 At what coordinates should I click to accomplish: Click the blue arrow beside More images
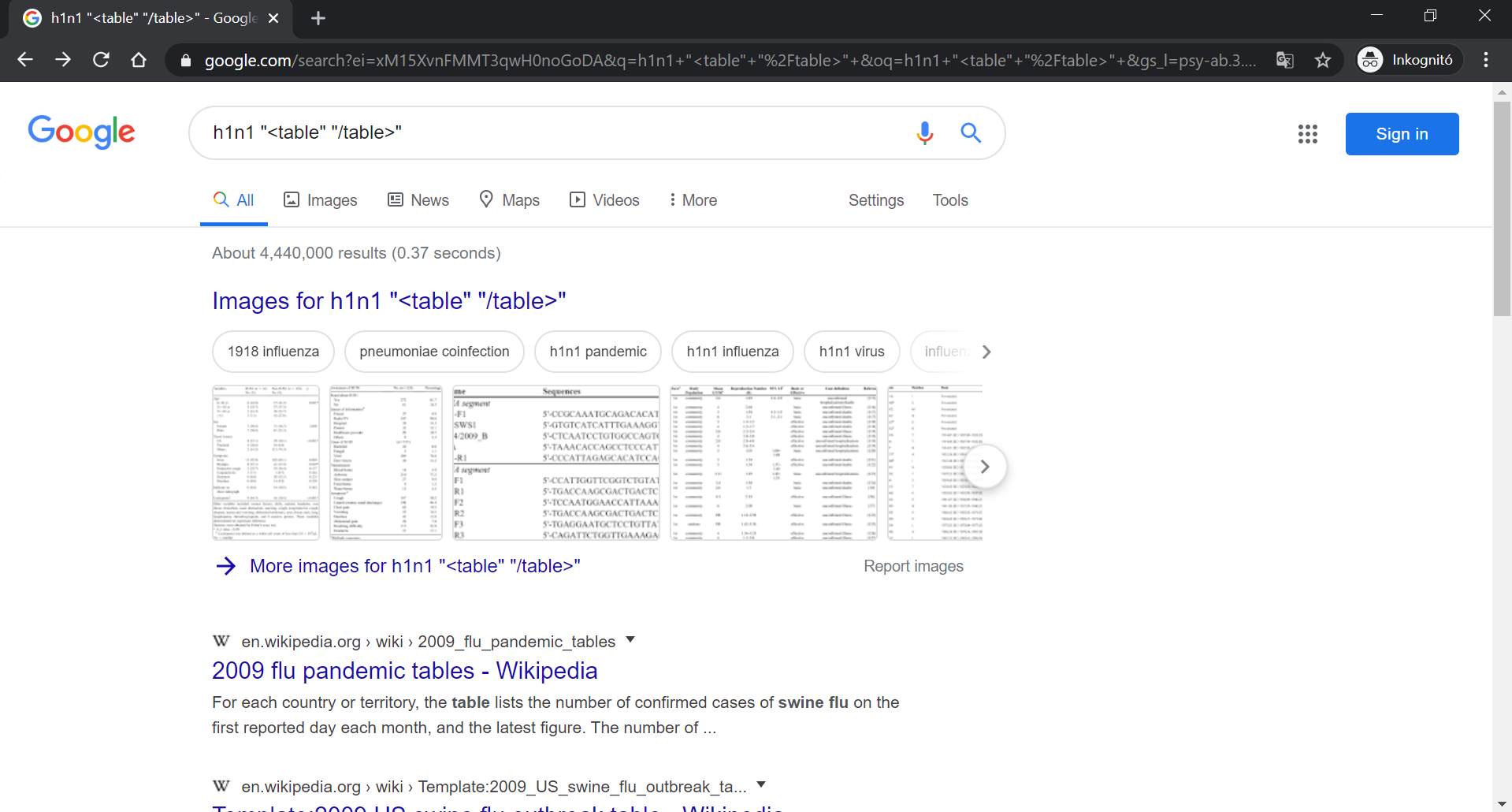click(x=226, y=566)
